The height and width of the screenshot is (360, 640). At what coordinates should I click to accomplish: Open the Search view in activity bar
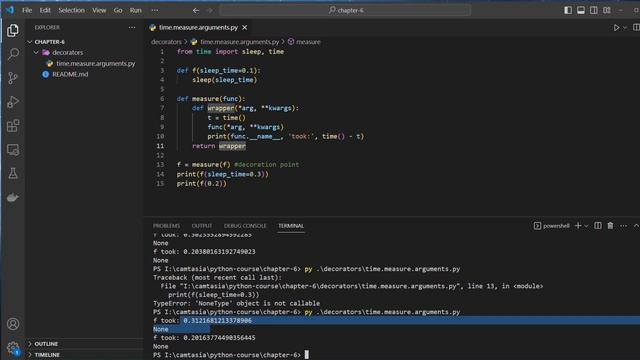(13, 54)
